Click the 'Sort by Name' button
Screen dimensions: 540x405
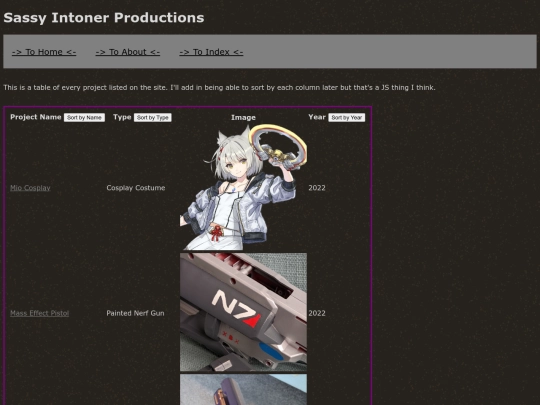(x=84, y=117)
